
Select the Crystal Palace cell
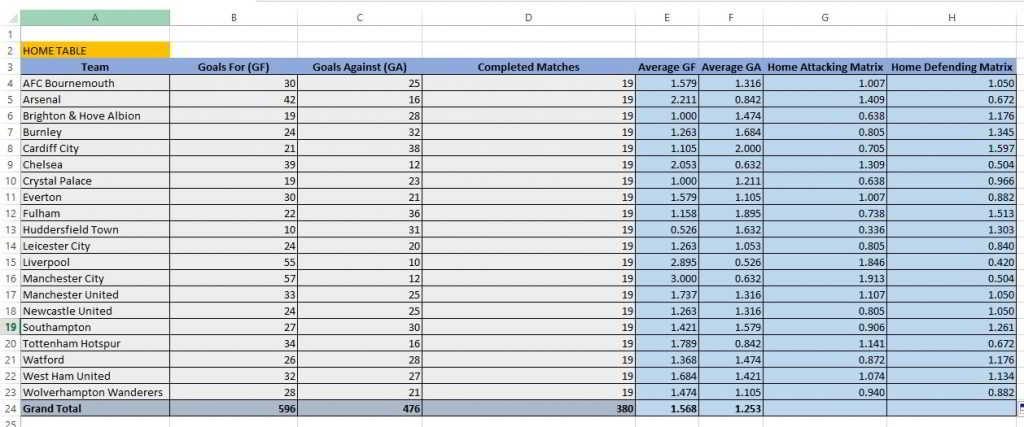95,181
